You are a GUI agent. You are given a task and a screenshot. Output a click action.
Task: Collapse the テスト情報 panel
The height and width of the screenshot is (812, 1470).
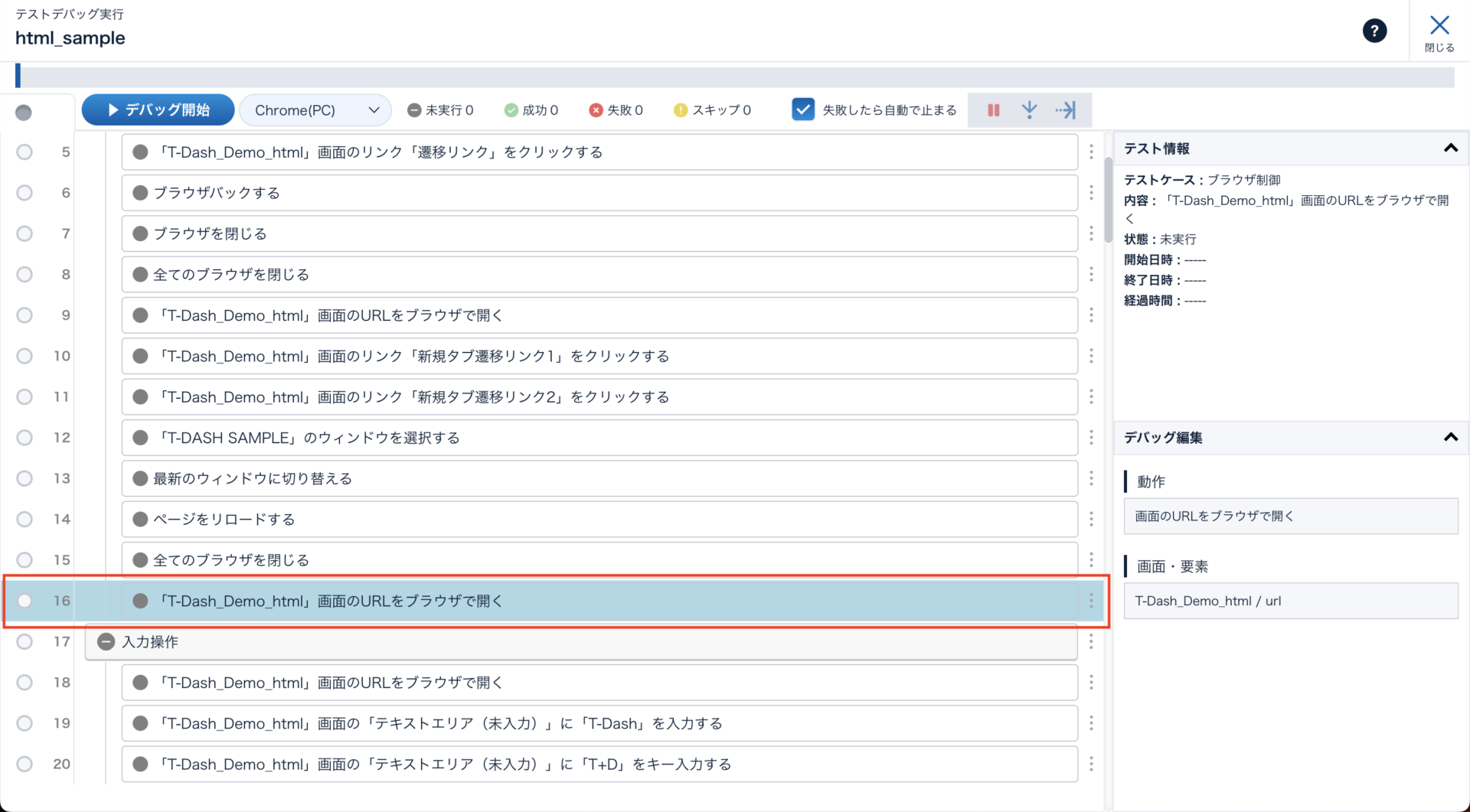click(x=1450, y=148)
